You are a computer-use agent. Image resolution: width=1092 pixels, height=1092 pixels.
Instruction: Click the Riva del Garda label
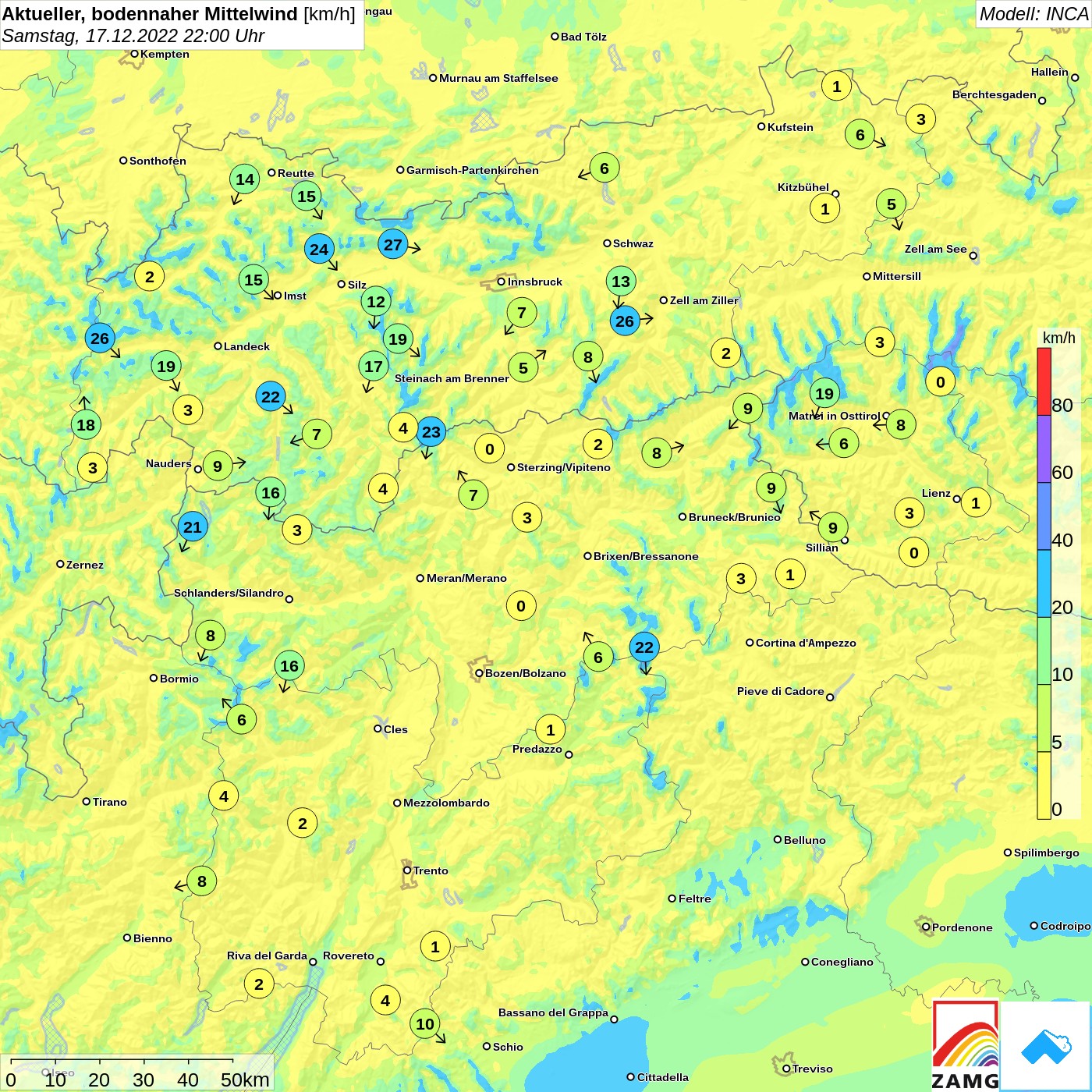[x=267, y=955]
